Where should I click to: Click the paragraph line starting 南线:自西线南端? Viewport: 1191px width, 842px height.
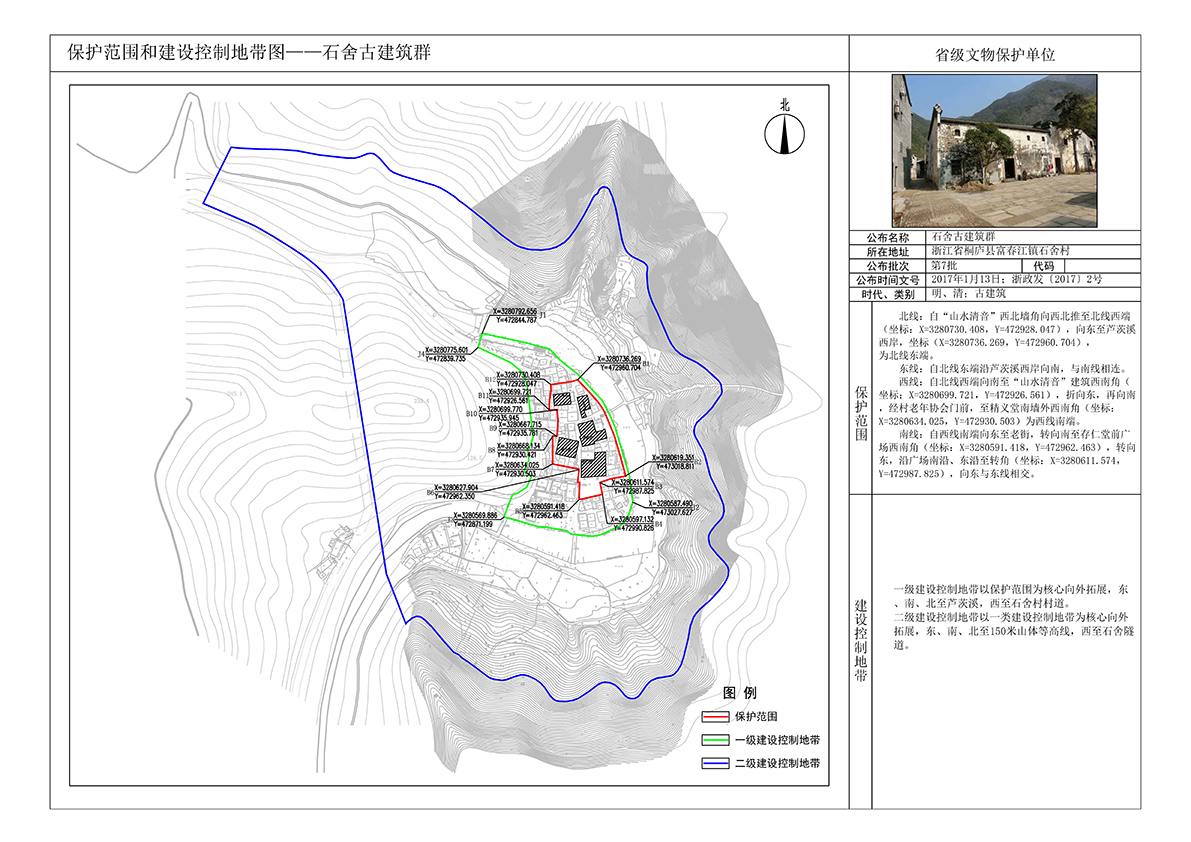[x=1015, y=434]
